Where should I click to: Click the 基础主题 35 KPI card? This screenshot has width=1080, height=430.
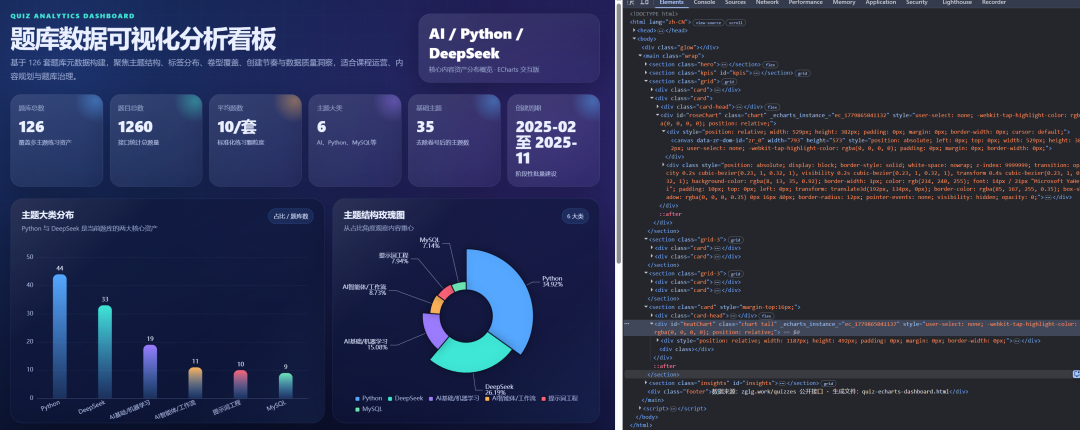pyautogui.click(x=454, y=141)
